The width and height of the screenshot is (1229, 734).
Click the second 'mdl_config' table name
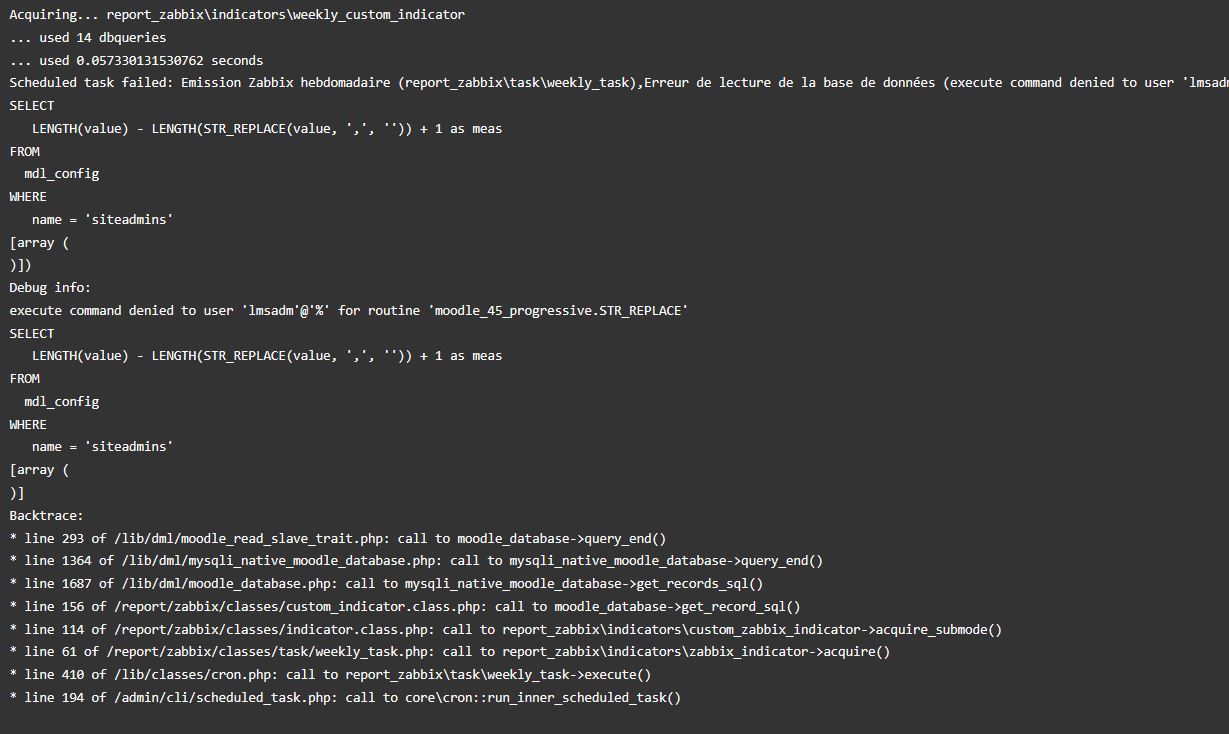click(62, 402)
